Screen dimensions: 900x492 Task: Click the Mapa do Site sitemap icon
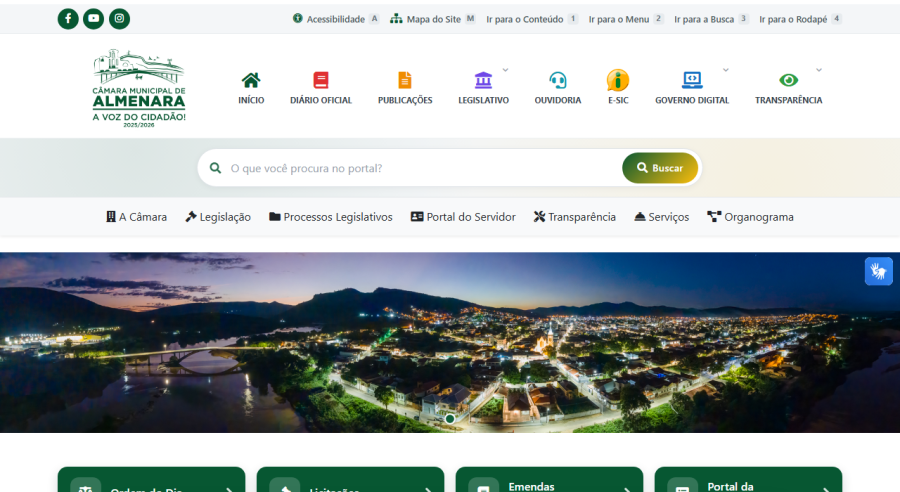coord(396,19)
